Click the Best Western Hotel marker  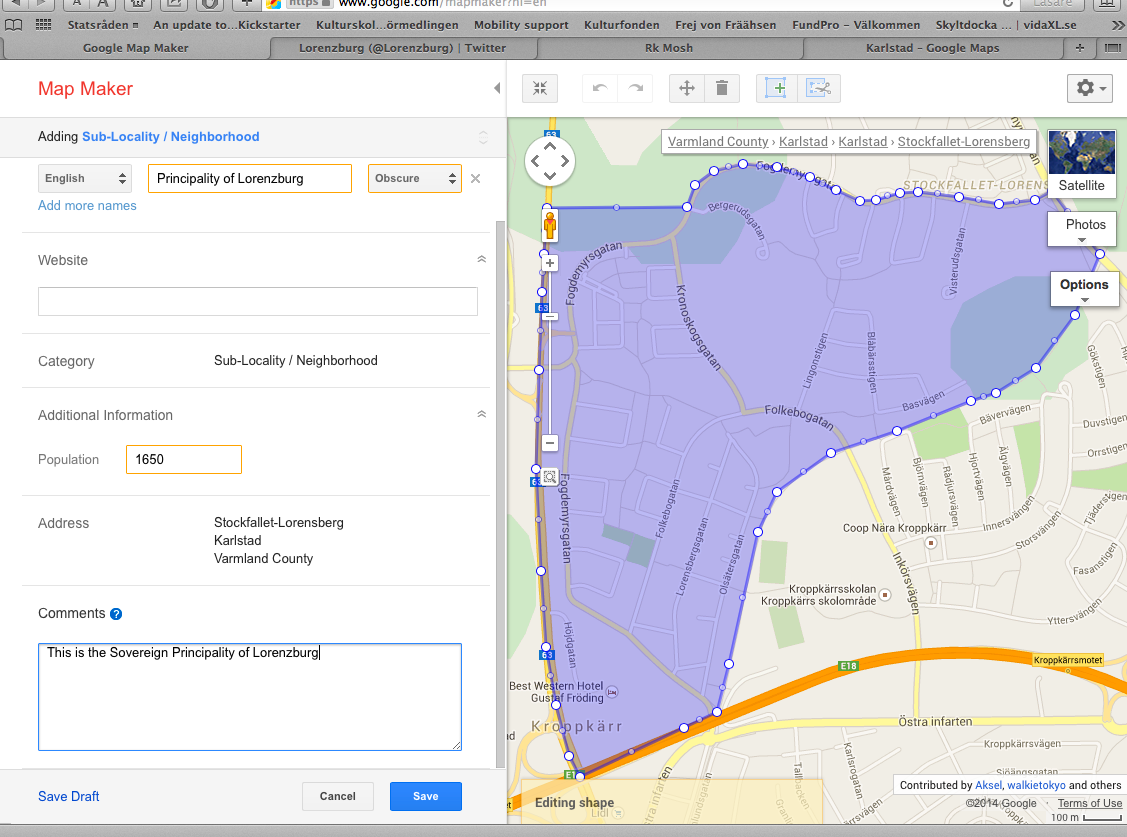[612, 693]
